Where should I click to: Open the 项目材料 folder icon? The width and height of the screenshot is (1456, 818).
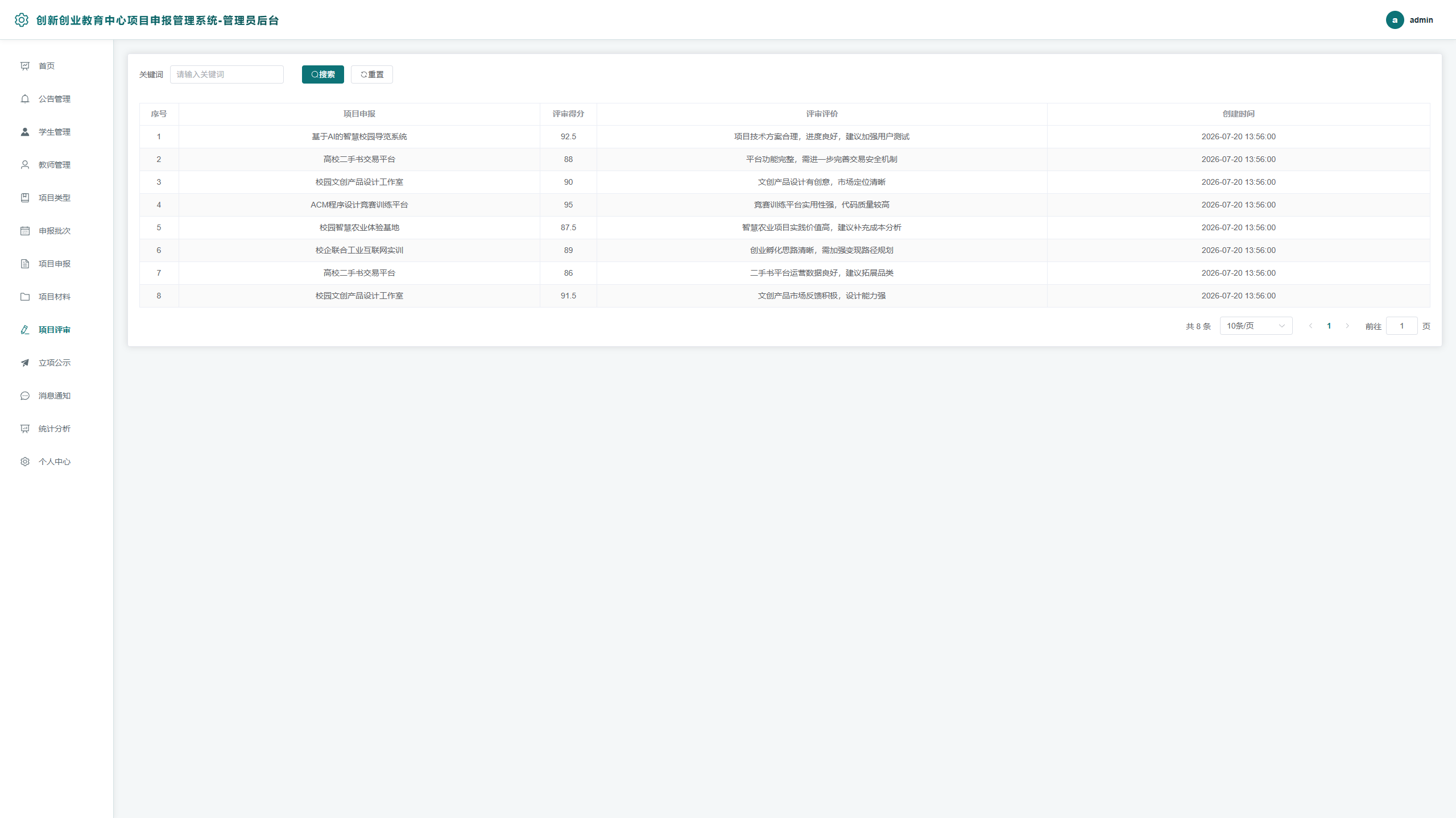25,297
